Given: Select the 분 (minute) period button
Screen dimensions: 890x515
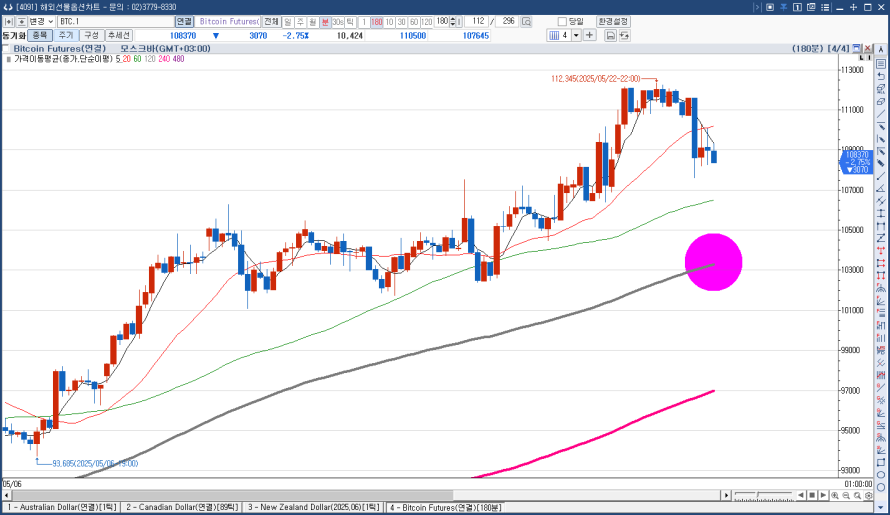Looking at the screenshot, I should tap(325, 21).
